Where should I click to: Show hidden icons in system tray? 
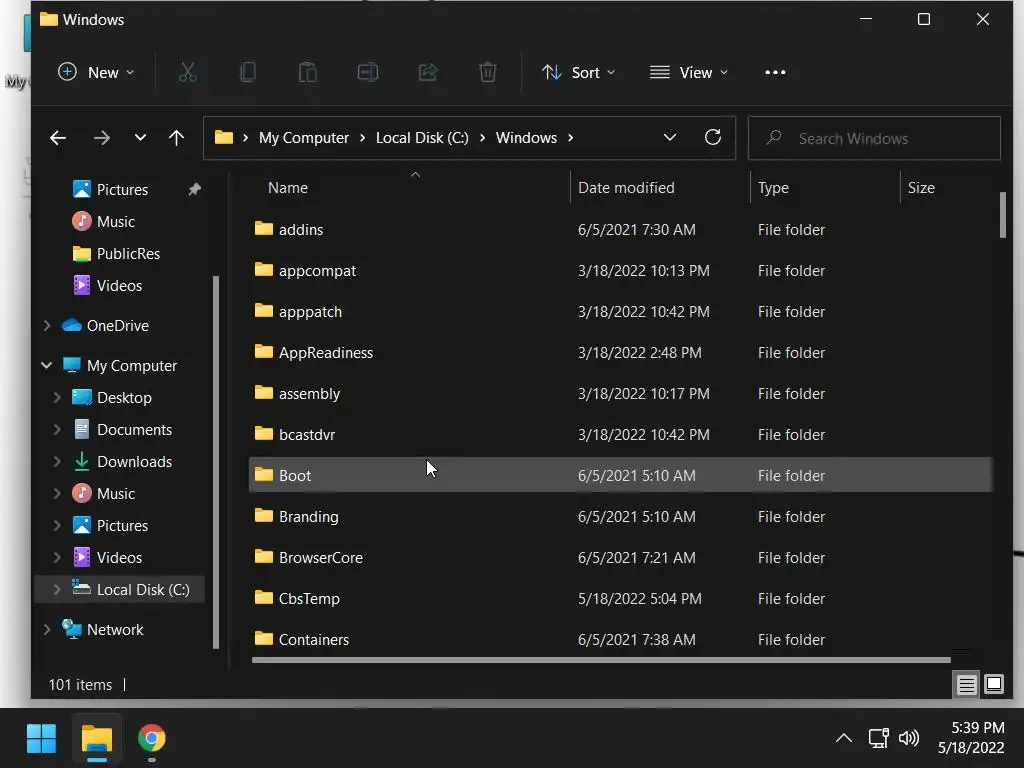pos(844,738)
